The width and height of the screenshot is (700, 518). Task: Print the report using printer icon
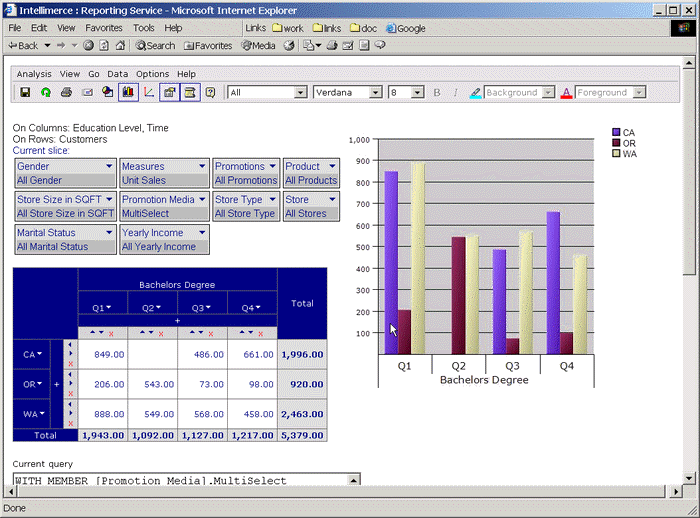(67, 92)
